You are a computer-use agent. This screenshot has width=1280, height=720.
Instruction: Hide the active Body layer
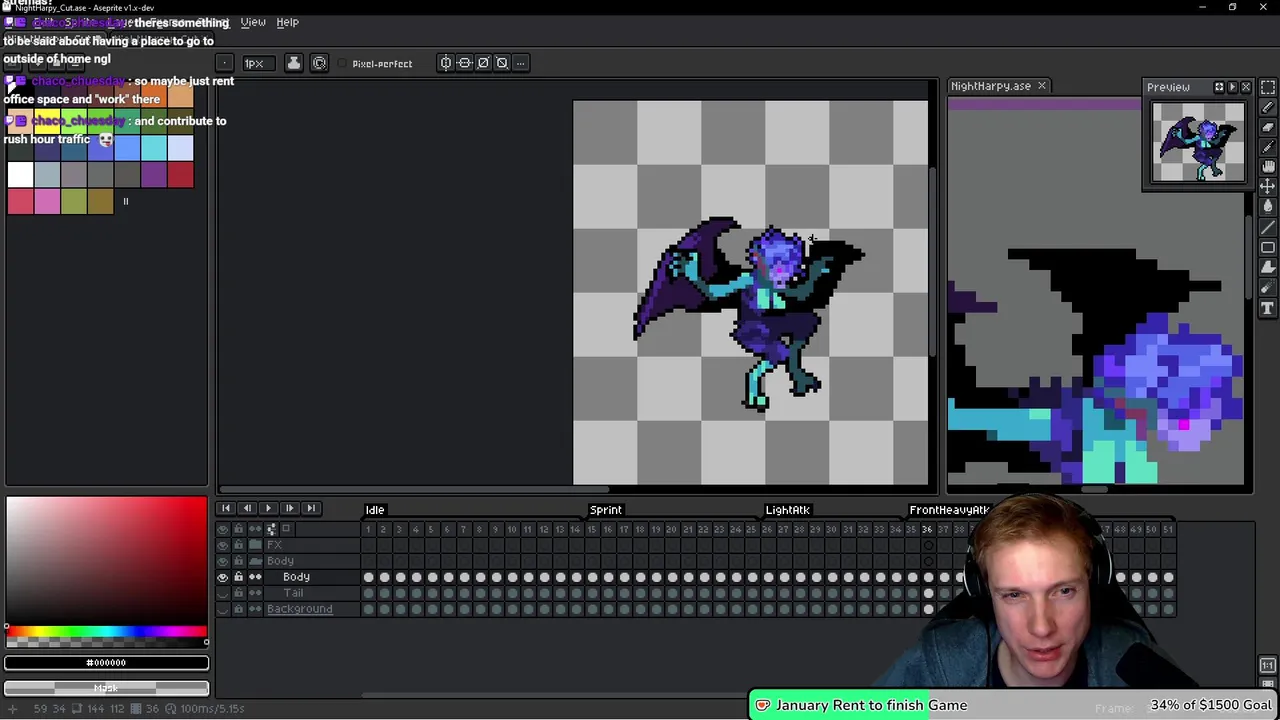pyautogui.click(x=223, y=577)
